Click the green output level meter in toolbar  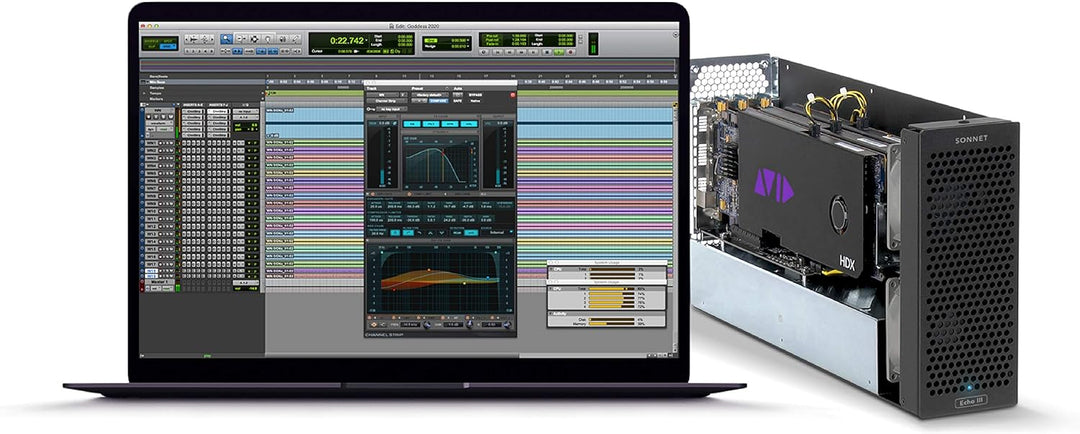click(x=593, y=43)
